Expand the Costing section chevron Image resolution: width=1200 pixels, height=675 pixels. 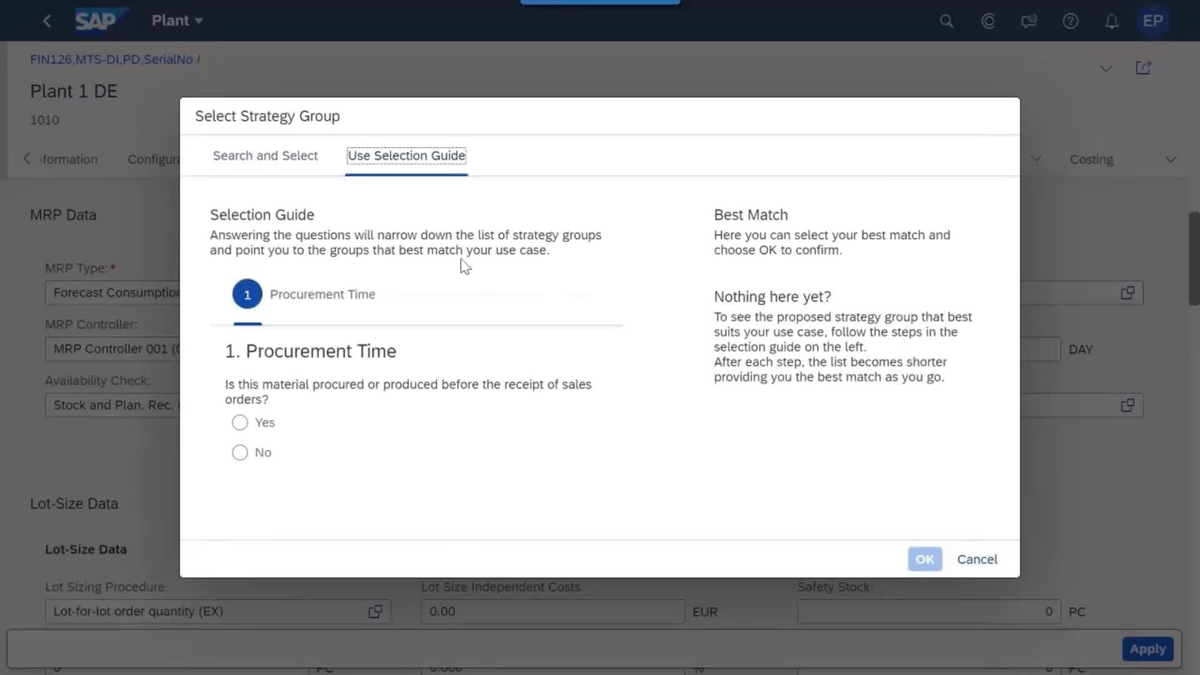click(x=1170, y=159)
